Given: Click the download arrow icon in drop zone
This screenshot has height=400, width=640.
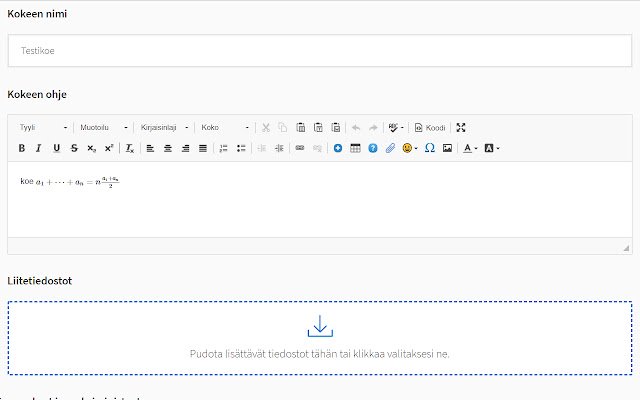Looking at the screenshot, I should point(320,326).
